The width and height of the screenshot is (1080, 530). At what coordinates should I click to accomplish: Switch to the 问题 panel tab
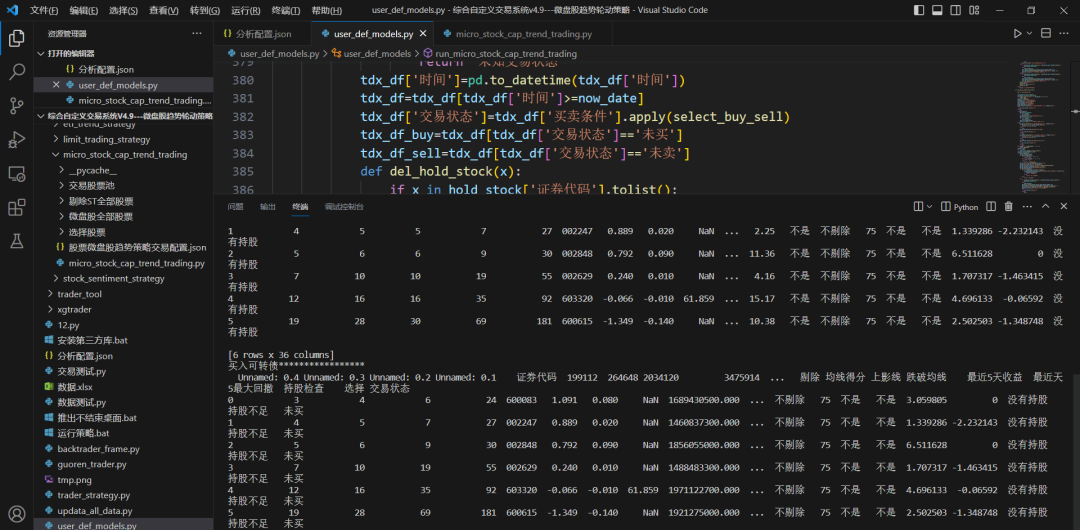click(236, 206)
